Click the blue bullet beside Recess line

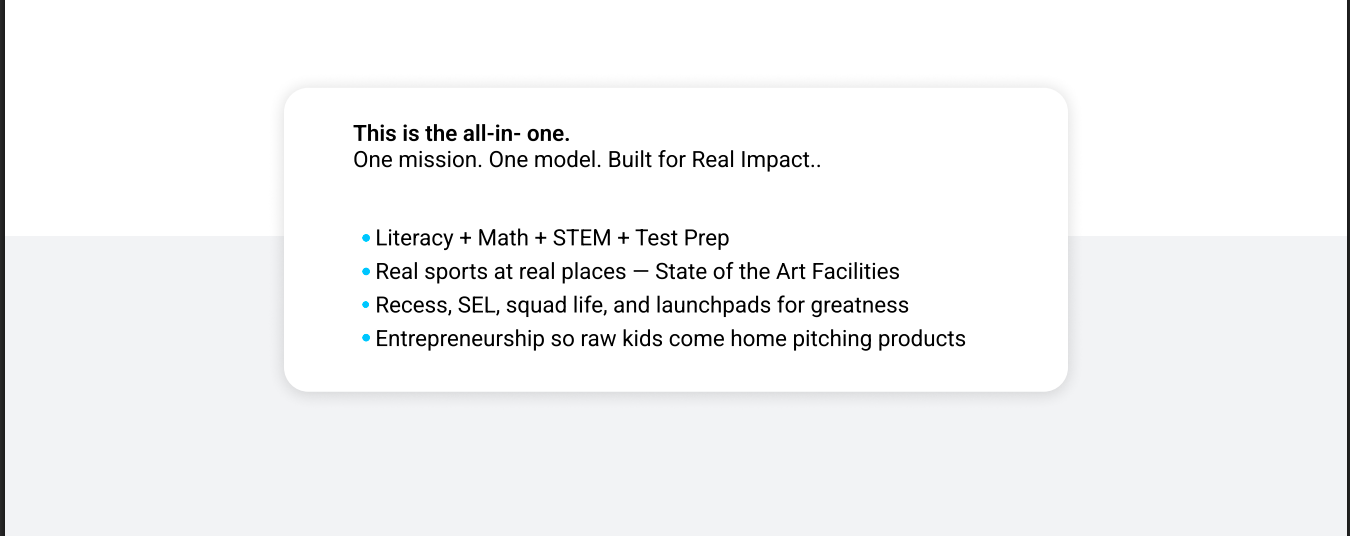pyautogui.click(x=366, y=305)
